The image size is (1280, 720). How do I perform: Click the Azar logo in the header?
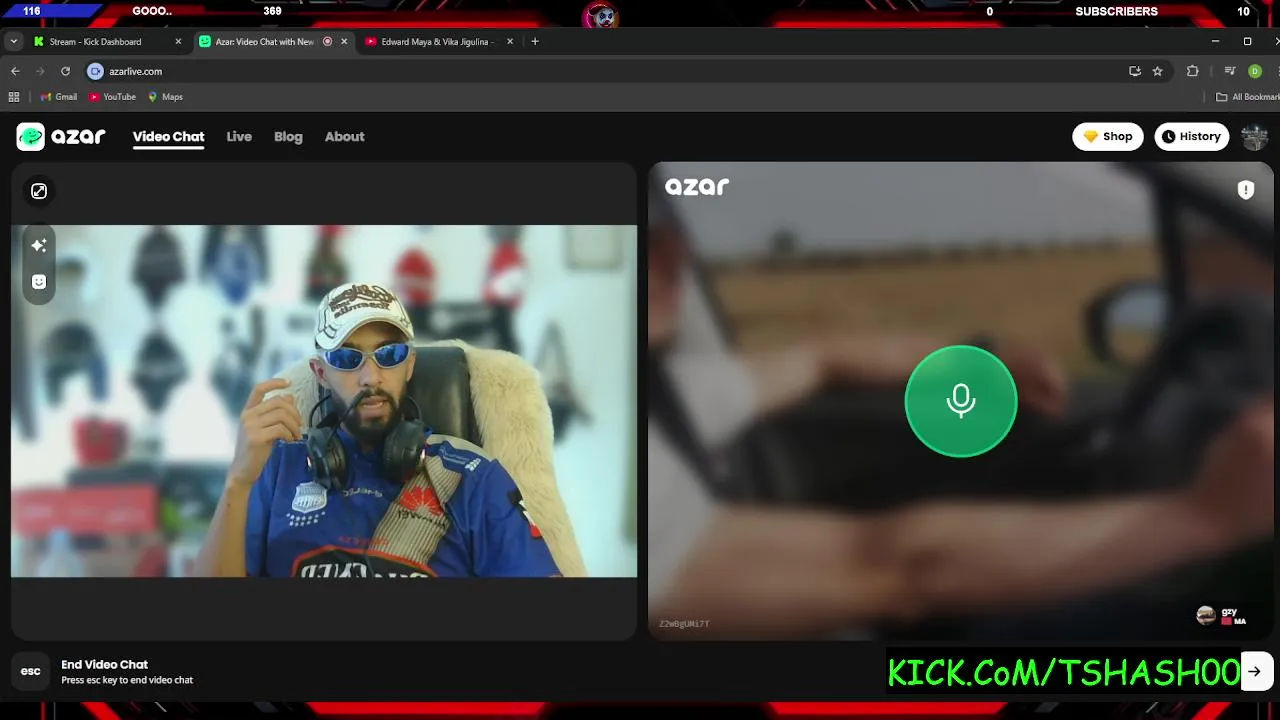coord(61,137)
